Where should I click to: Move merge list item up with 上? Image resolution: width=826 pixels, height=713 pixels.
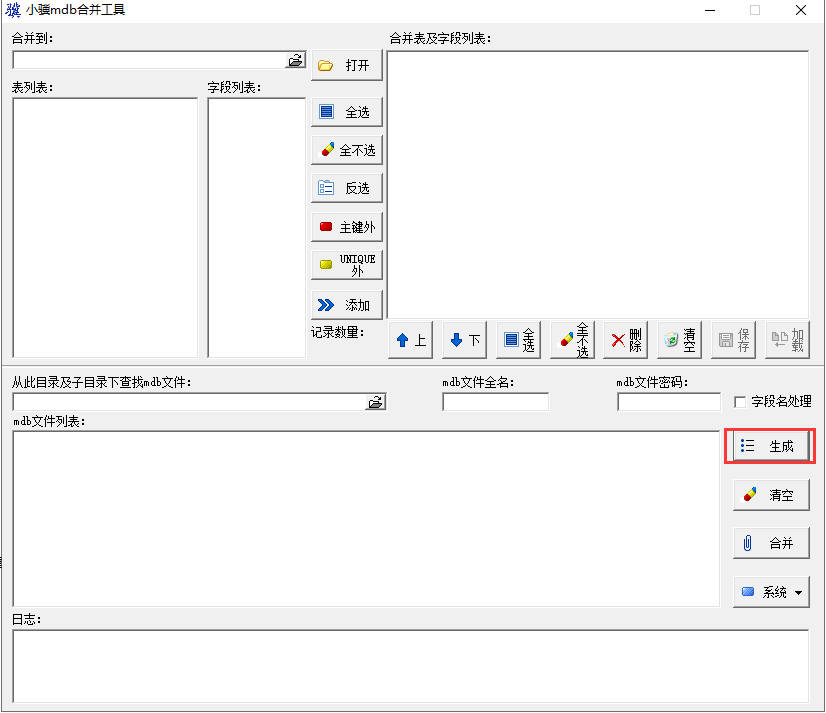(x=410, y=340)
